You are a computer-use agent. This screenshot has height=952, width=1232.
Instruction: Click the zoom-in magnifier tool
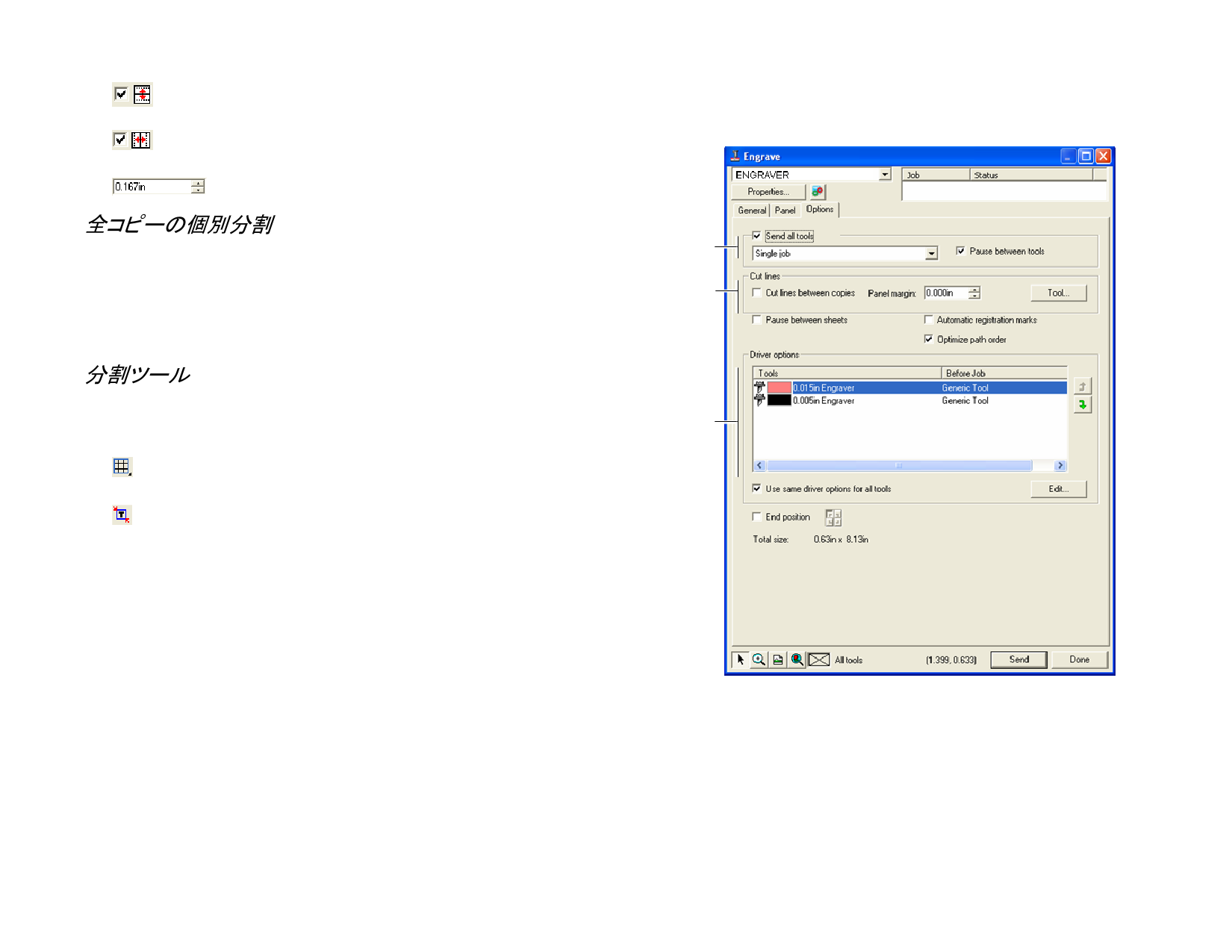(759, 660)
